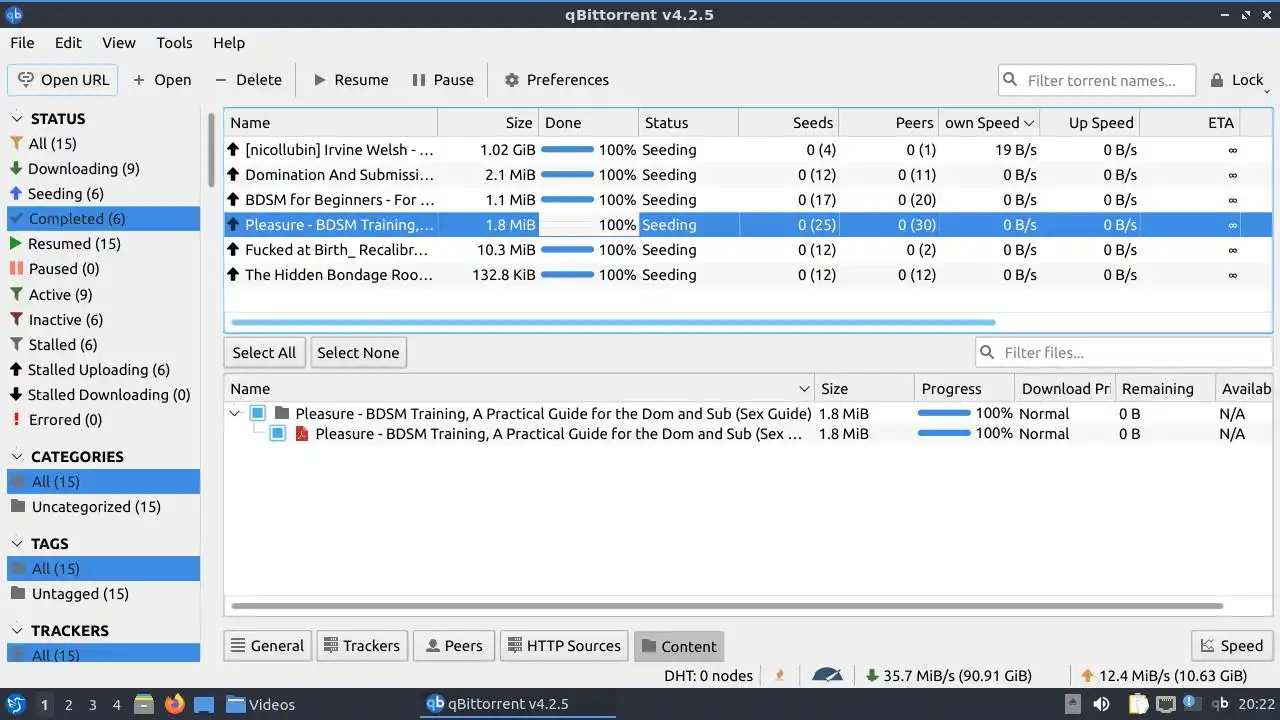The height and width of the screenshot is (720, 1280).
Task: Click the Select All button
Action: pos(264,352)
